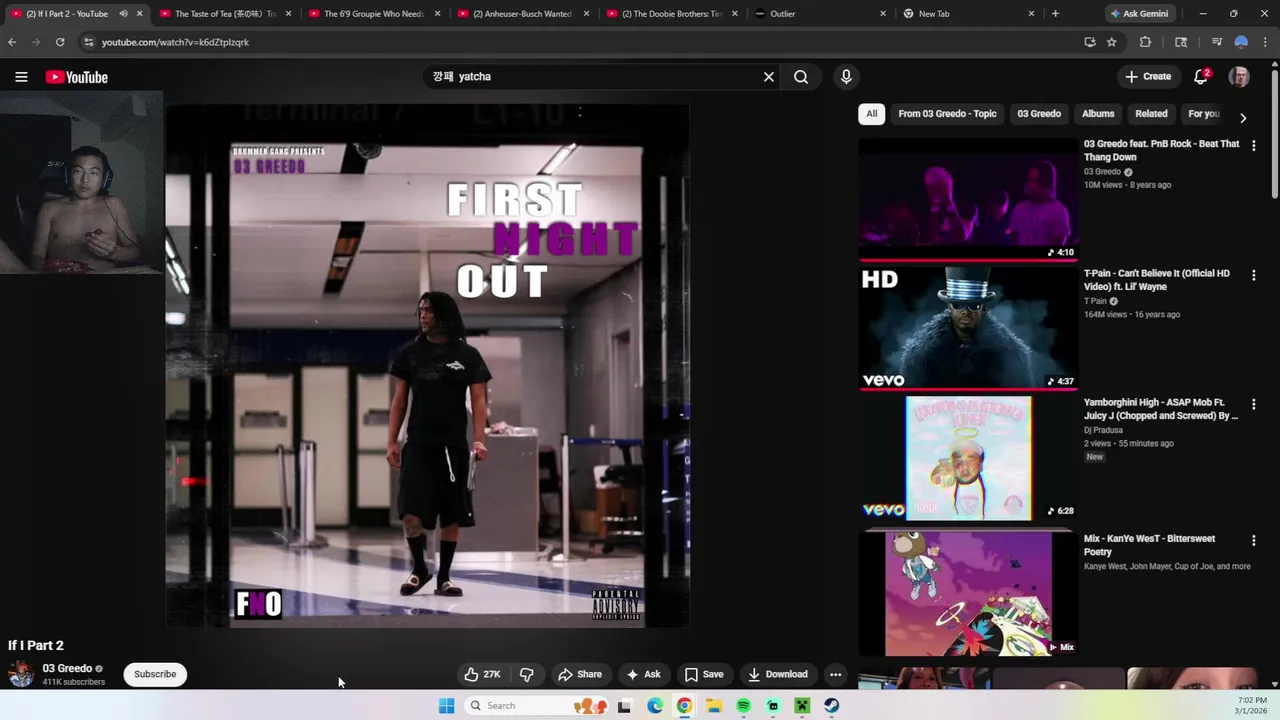Reload the page in Chrome
The image size is (1280, 720).
point(60,42)
